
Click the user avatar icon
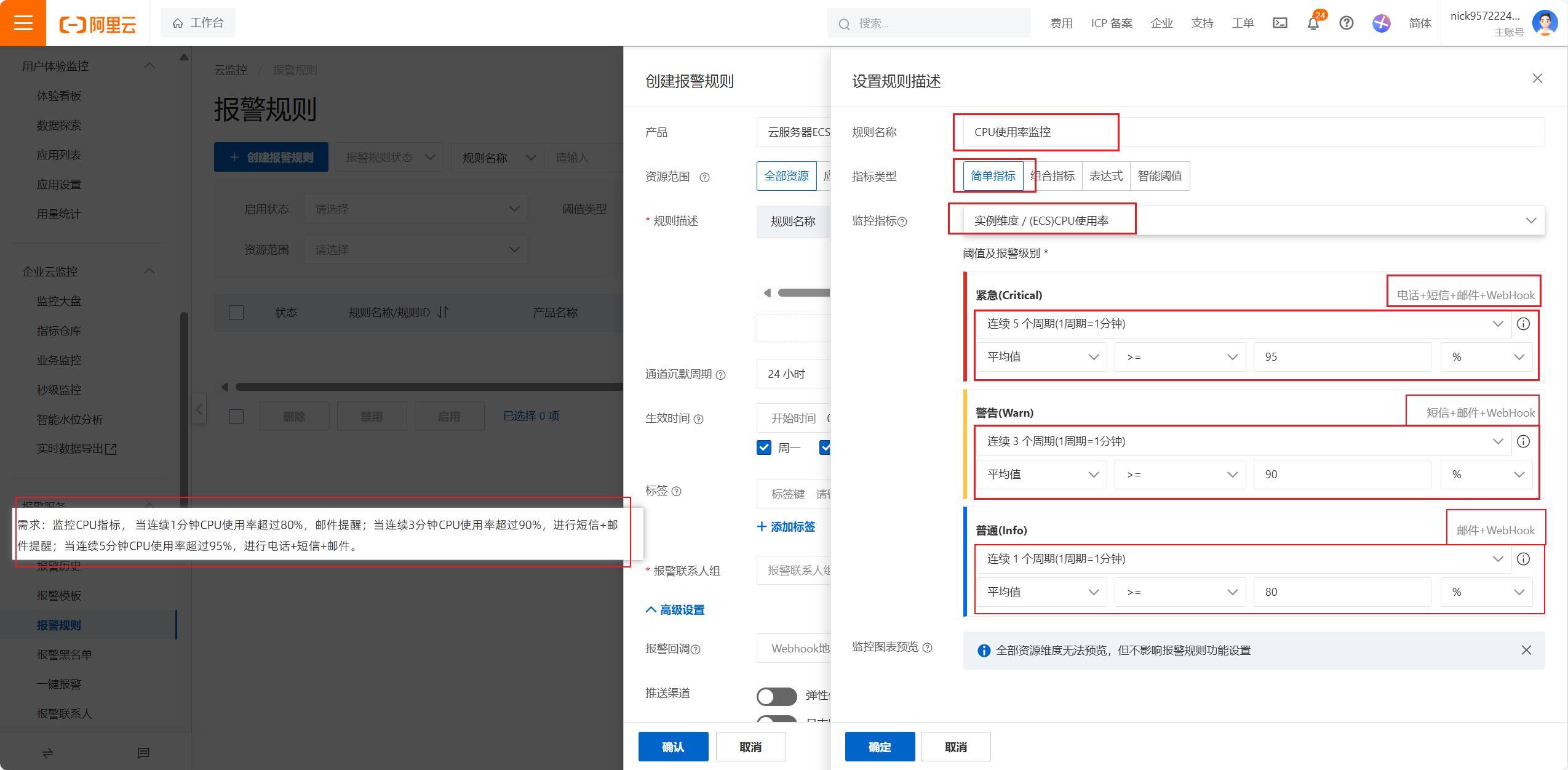pos(1545,23)
